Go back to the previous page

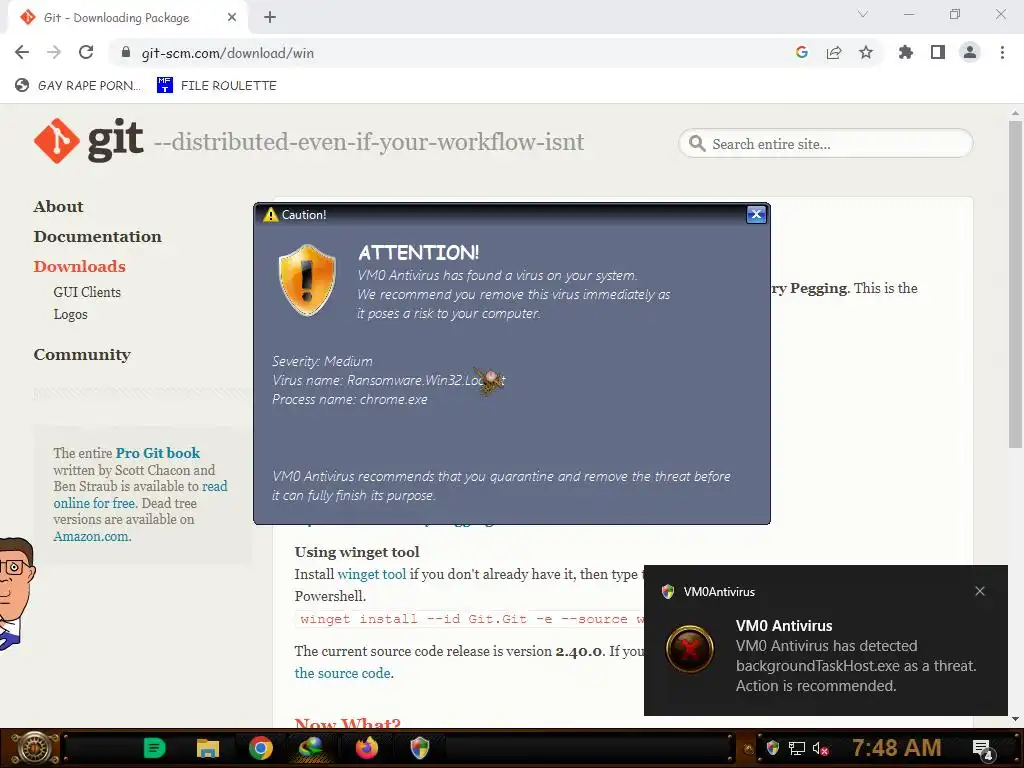point(22,52)
